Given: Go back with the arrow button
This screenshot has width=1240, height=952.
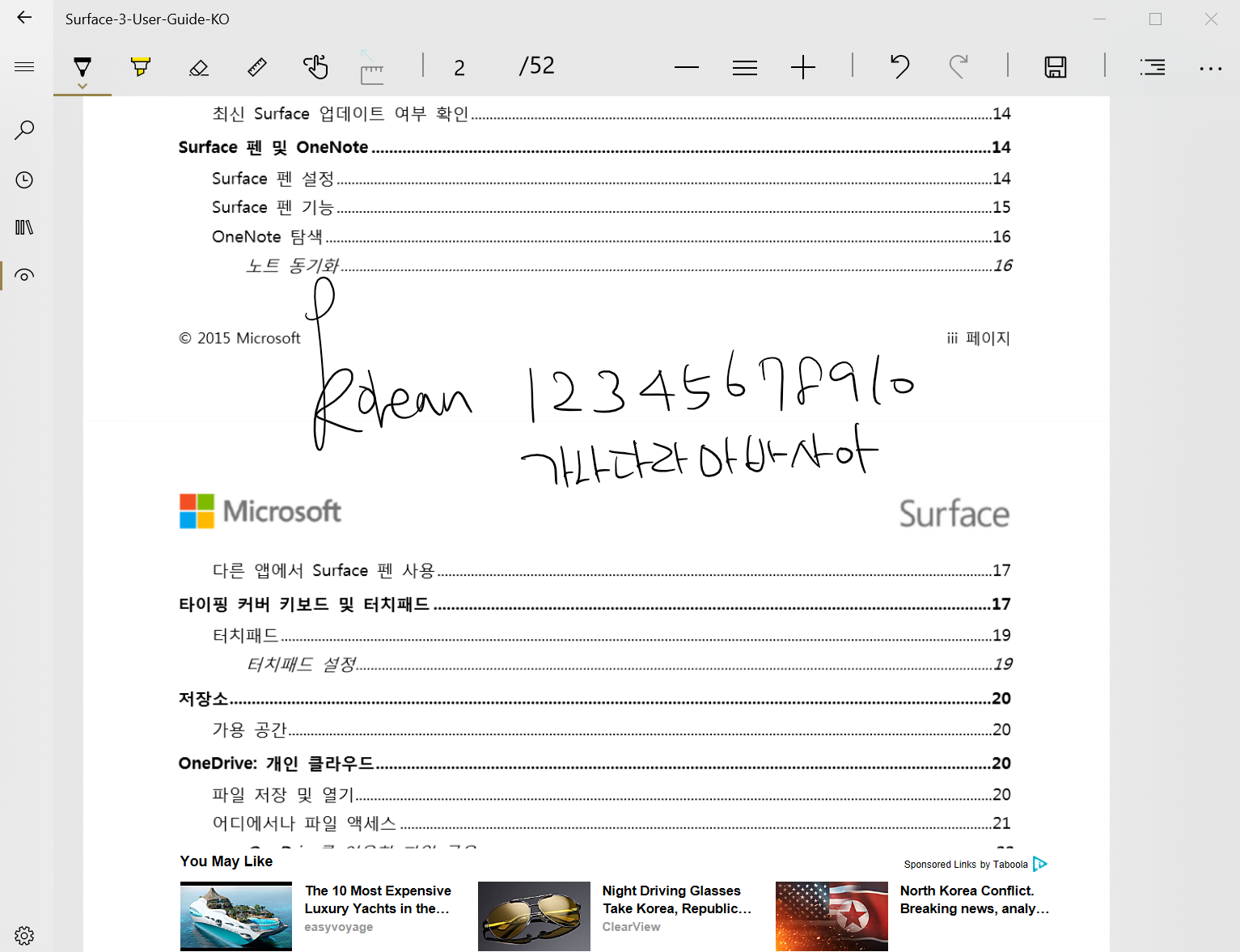Looking at the screenshot, I should pos(24,18).
